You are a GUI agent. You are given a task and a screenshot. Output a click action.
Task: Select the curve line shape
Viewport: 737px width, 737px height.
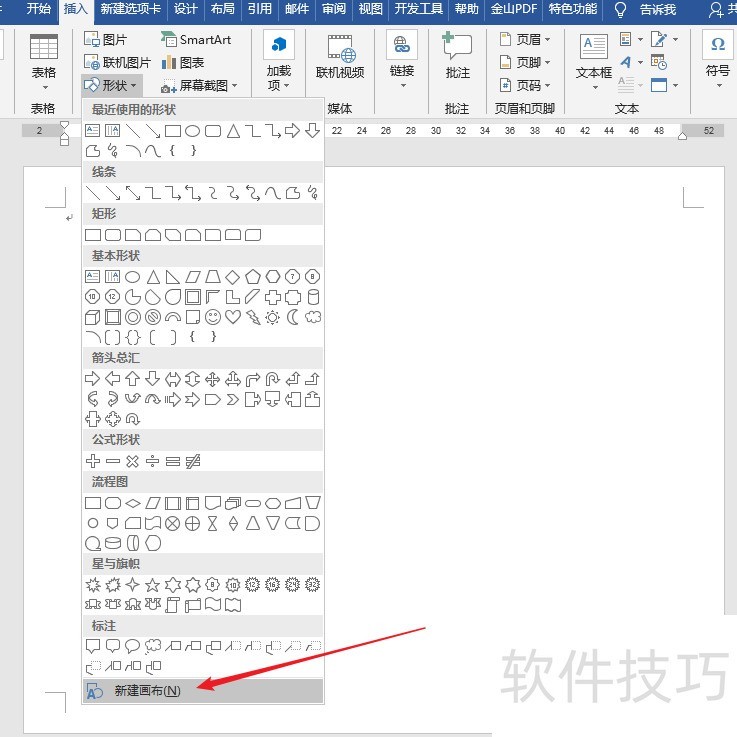click(273, 192)
